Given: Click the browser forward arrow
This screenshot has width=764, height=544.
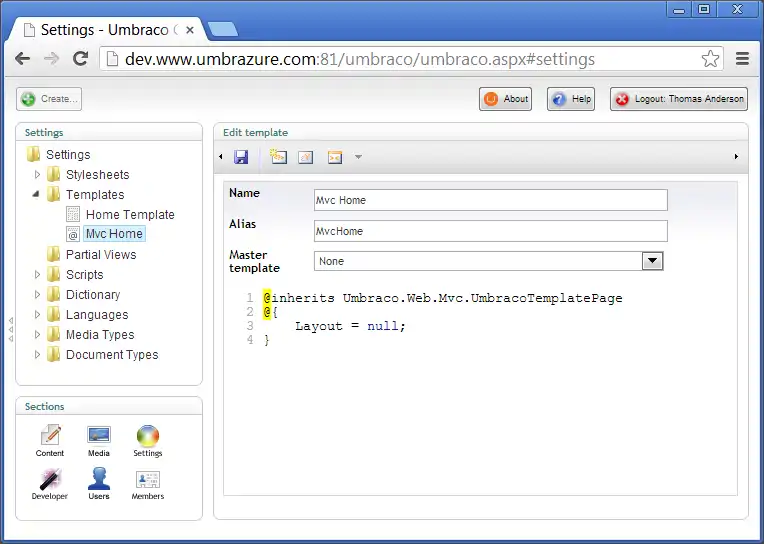Looking at the screenshot, I should (51, 59).
